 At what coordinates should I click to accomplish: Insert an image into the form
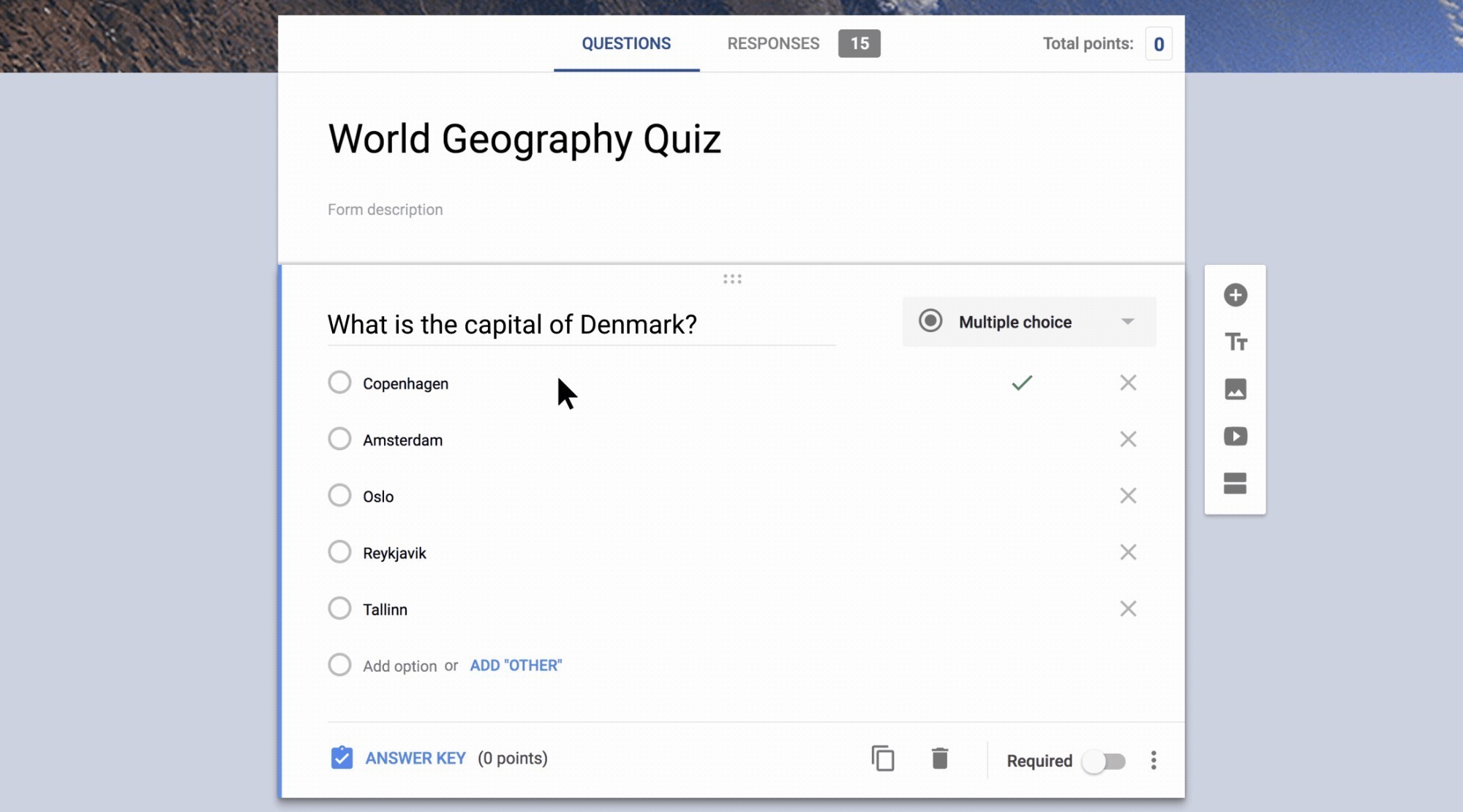1234,389
